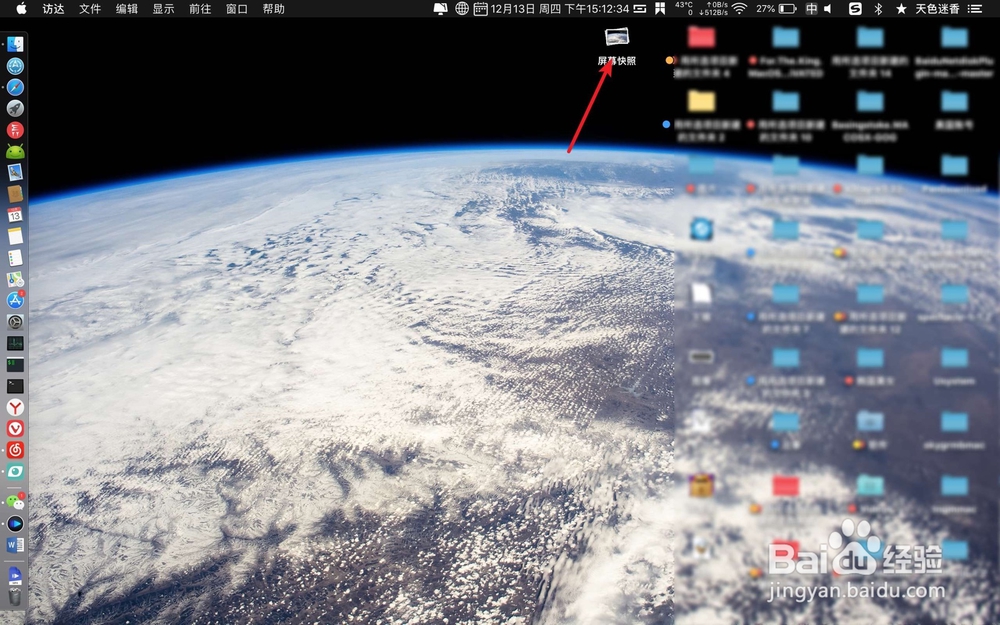The width and height of the screenshot is (1000, 625).
Task: Open Activity Monitor in the Dock
Action: [x=15, y=343]
